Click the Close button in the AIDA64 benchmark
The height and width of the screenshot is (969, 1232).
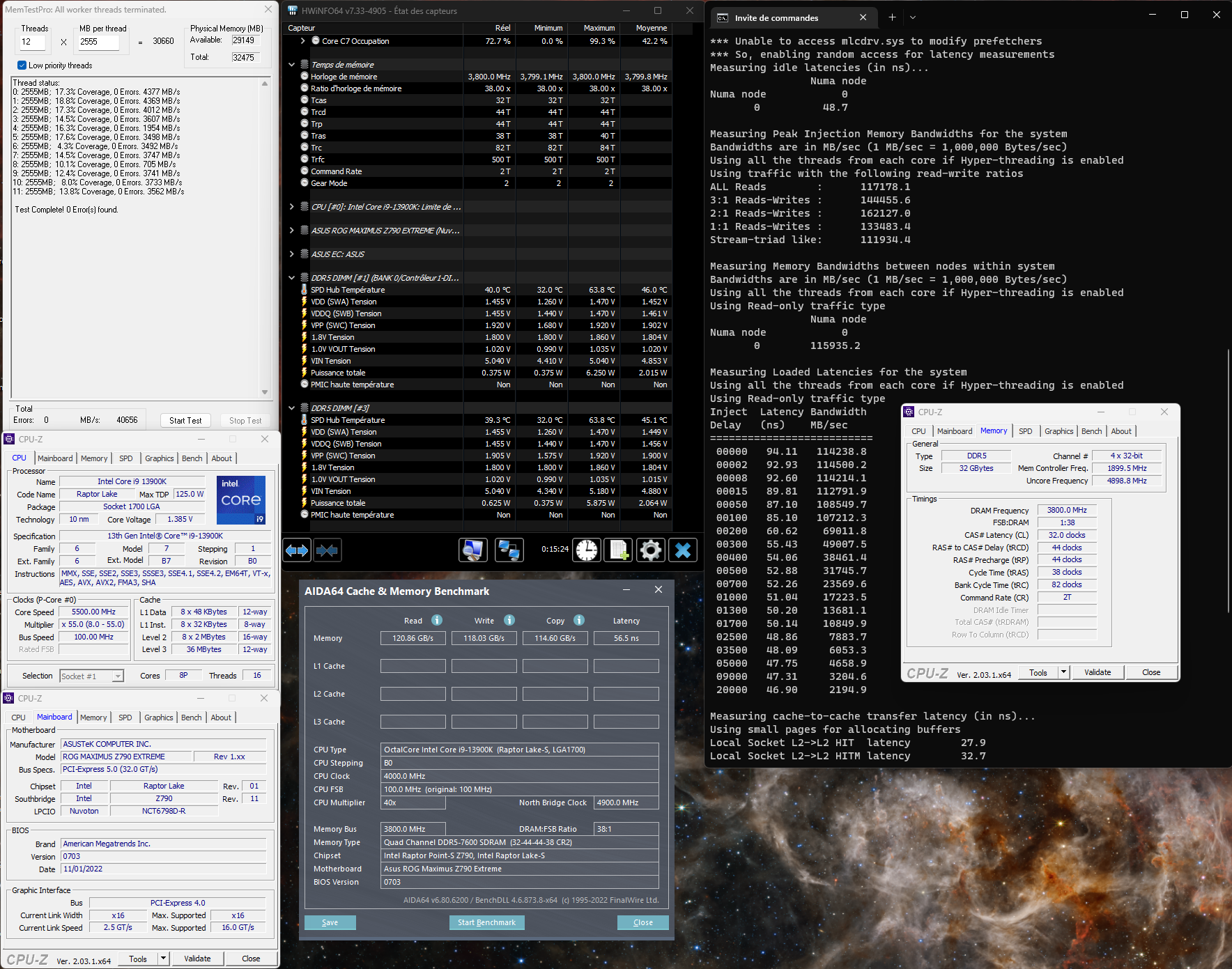(x=643, y=922)
